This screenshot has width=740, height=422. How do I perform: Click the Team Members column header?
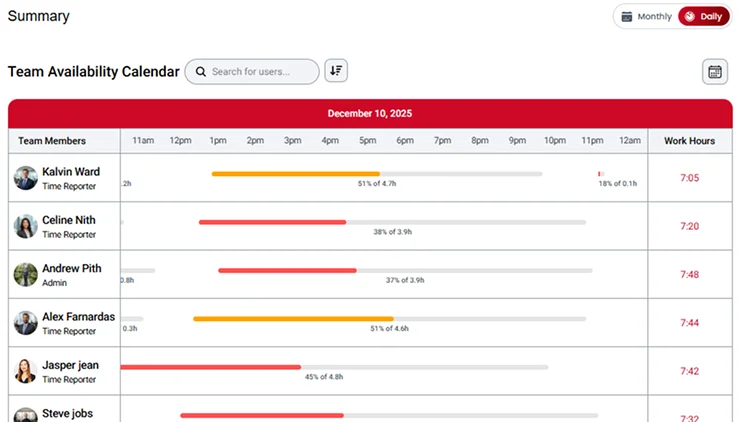point(52,141)
